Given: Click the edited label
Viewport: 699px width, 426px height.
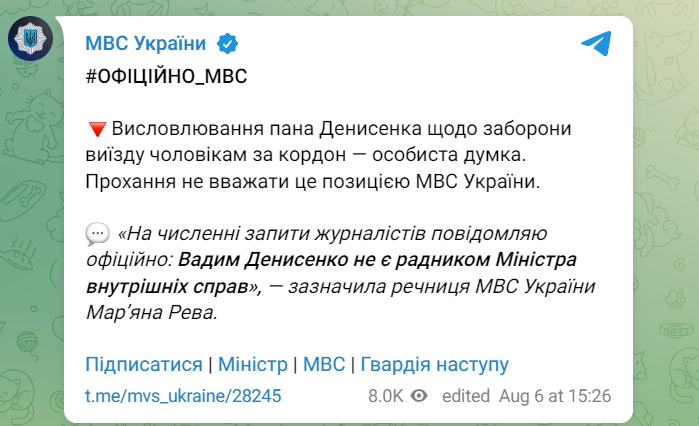Looking at the screenshot, I should pyautogui.click(x=468, y=396).
